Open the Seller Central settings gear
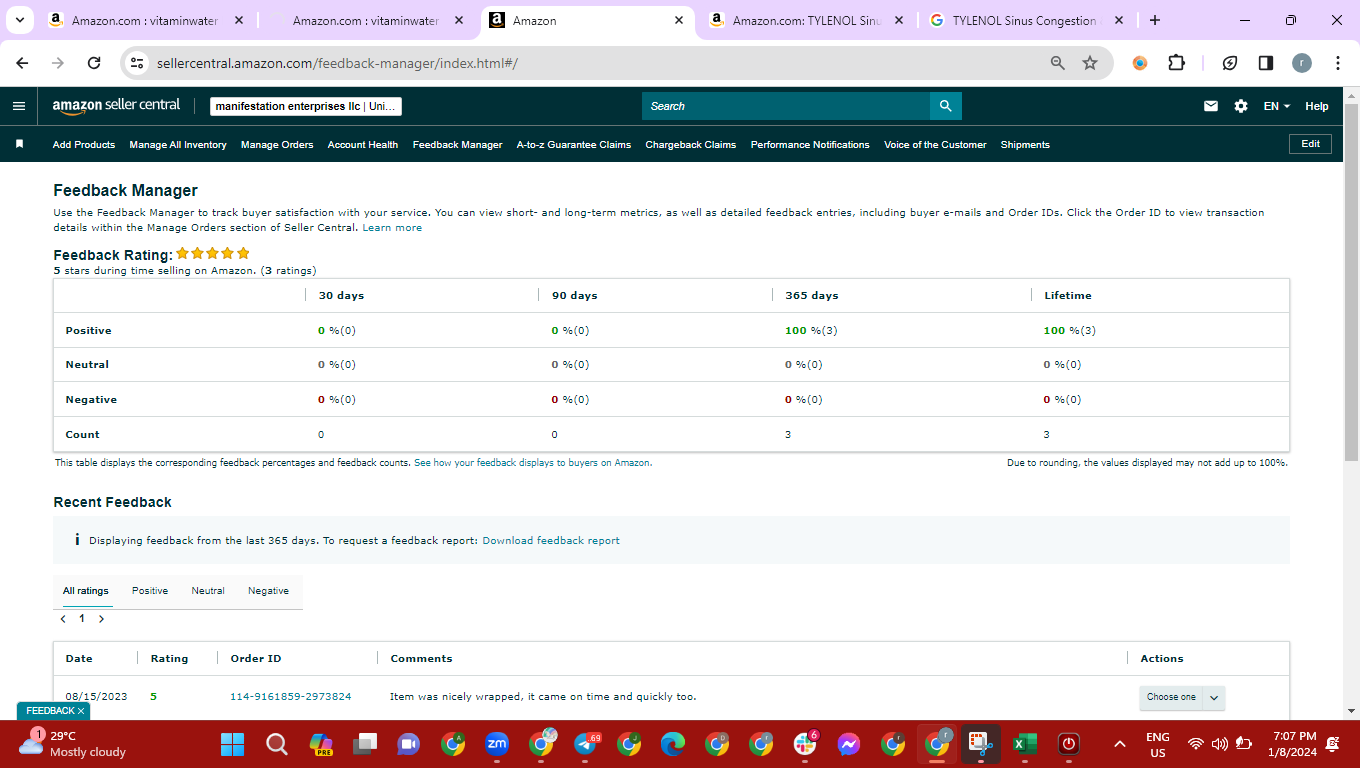This screenshot has width=1360, height=768. (1241, 106)
